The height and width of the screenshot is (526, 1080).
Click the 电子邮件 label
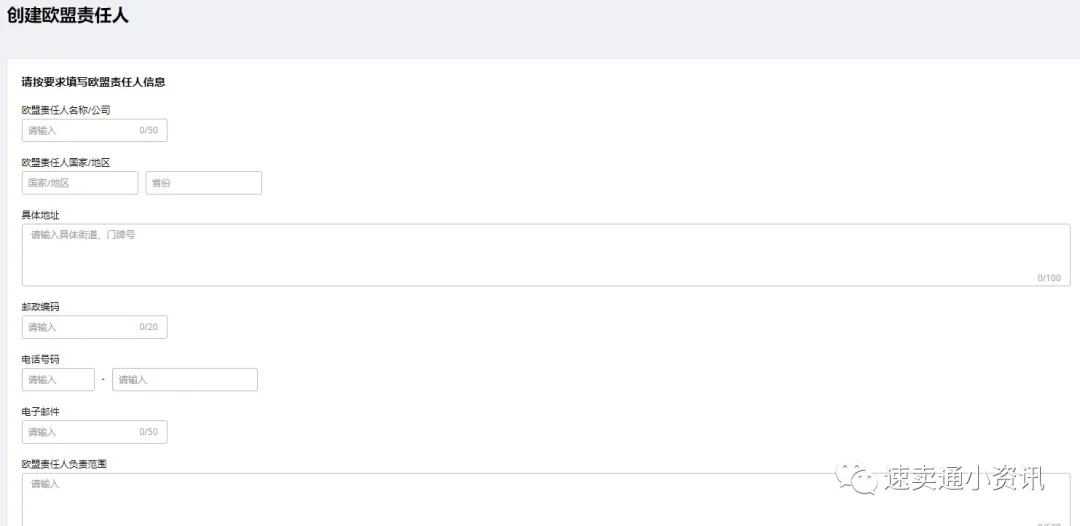click(41, 411)
